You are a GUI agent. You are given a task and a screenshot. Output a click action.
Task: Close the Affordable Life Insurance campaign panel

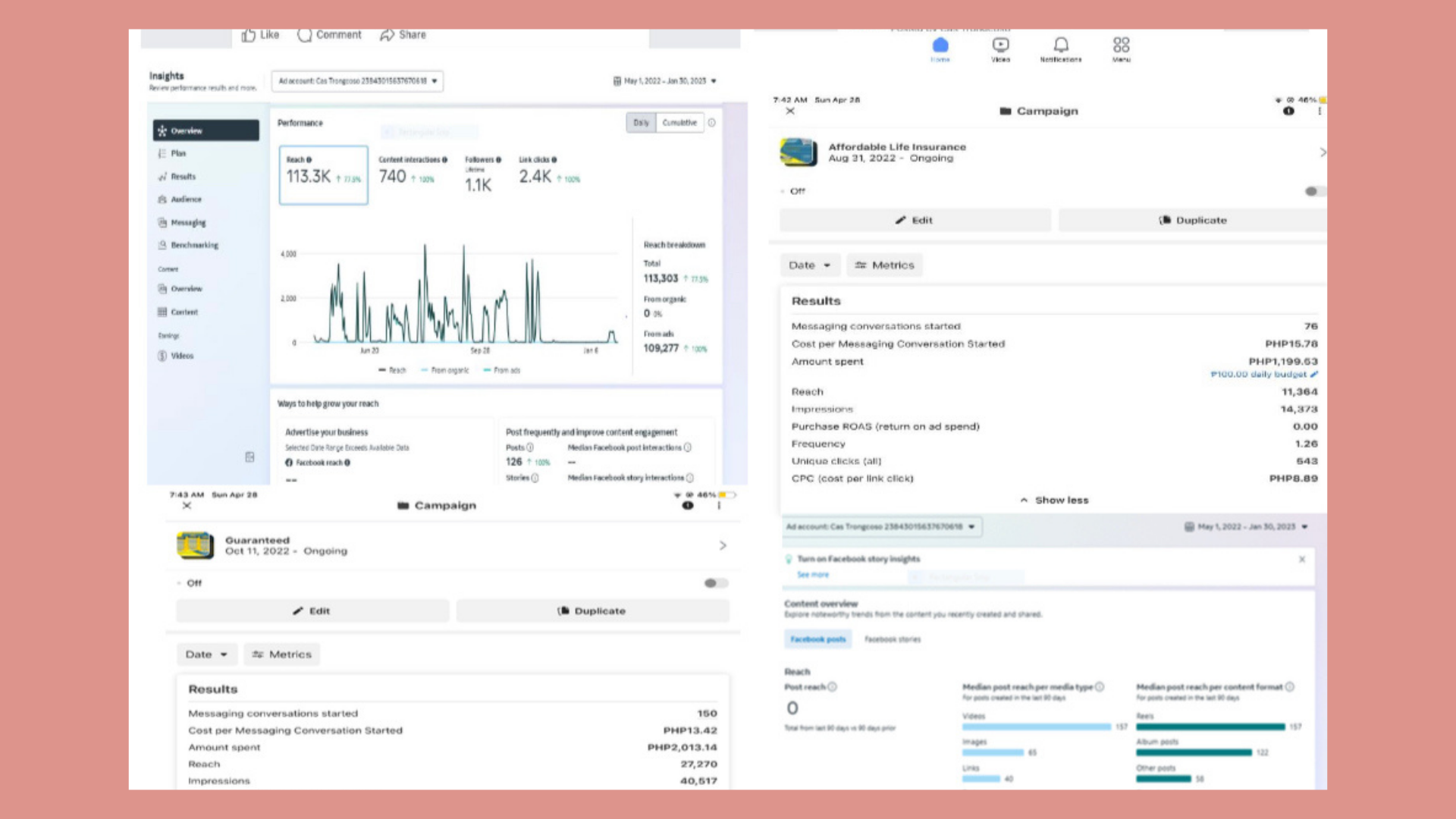[790, 111]
